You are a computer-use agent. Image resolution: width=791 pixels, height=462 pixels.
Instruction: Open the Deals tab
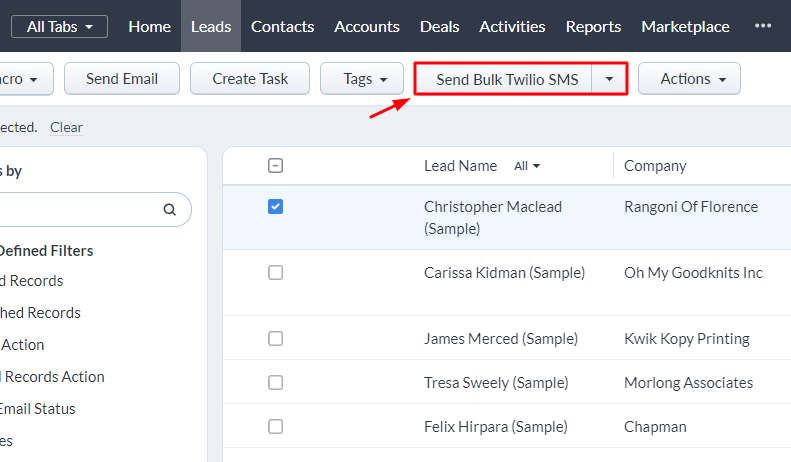(x=441, y=26)
